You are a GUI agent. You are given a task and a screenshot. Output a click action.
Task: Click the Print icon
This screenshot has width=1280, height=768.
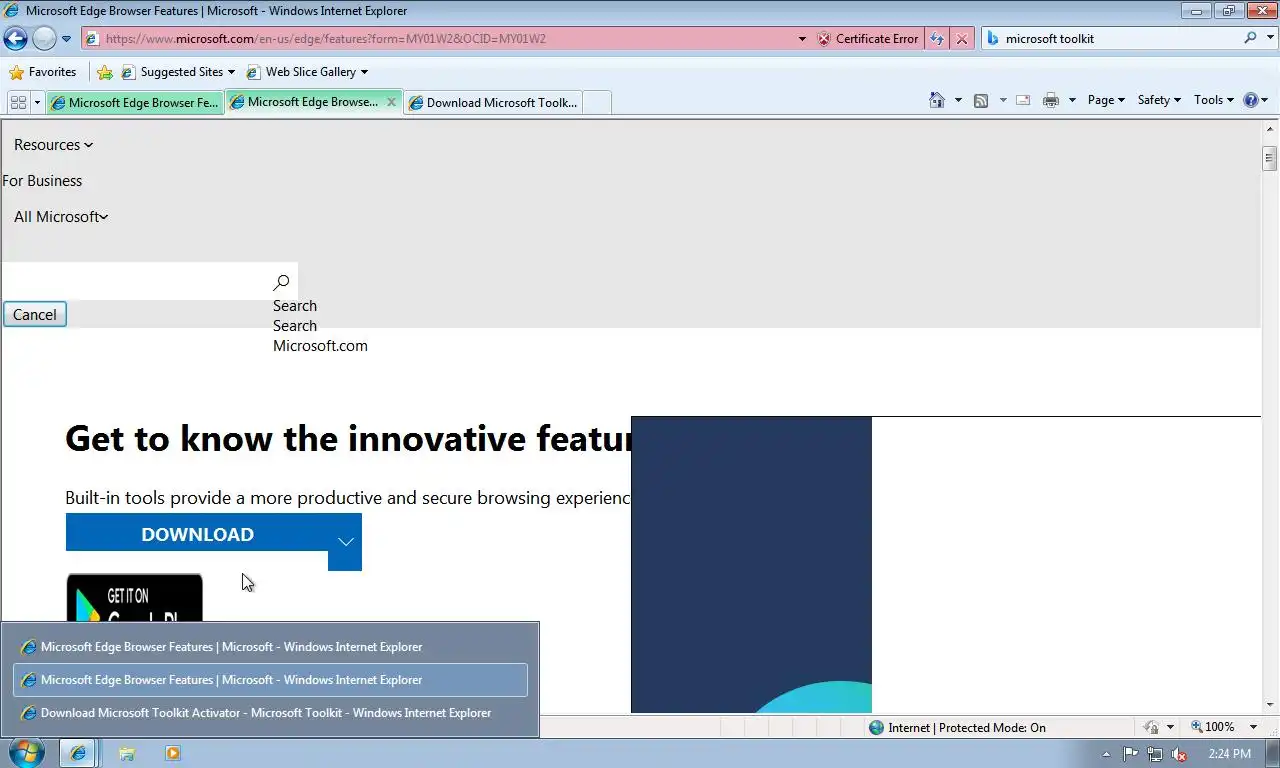(1050, 100)
